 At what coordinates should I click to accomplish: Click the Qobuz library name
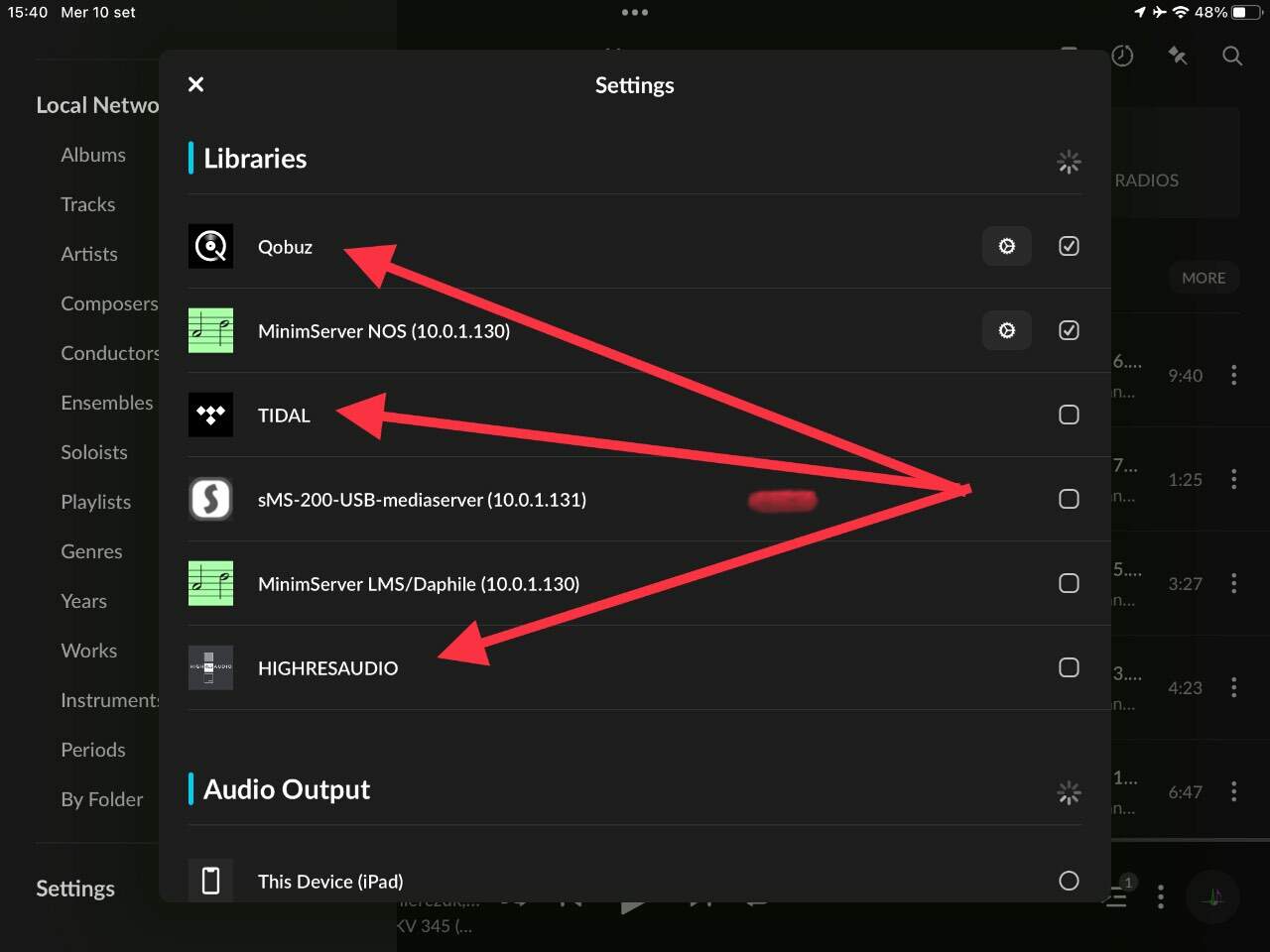pyautogui.click(x=285, y=247)
